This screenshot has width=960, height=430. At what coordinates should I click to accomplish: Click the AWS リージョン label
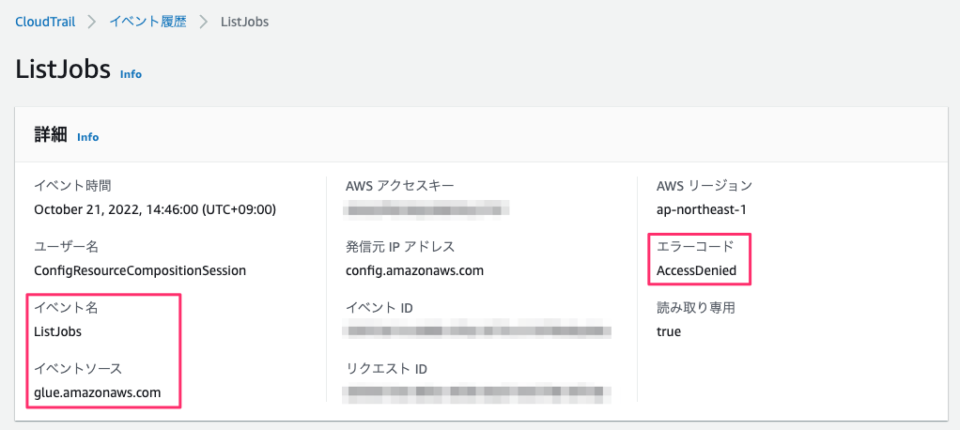704,185
